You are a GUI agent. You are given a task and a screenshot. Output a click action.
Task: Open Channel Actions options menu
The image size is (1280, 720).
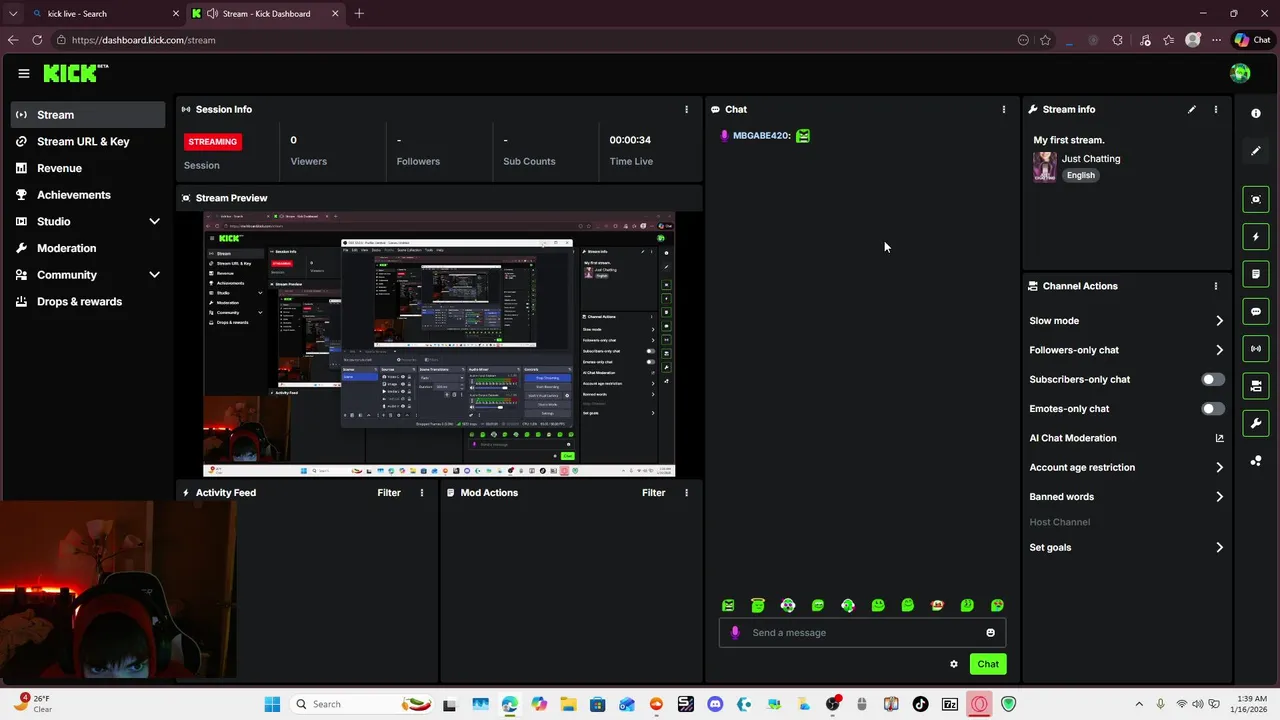1216,286
